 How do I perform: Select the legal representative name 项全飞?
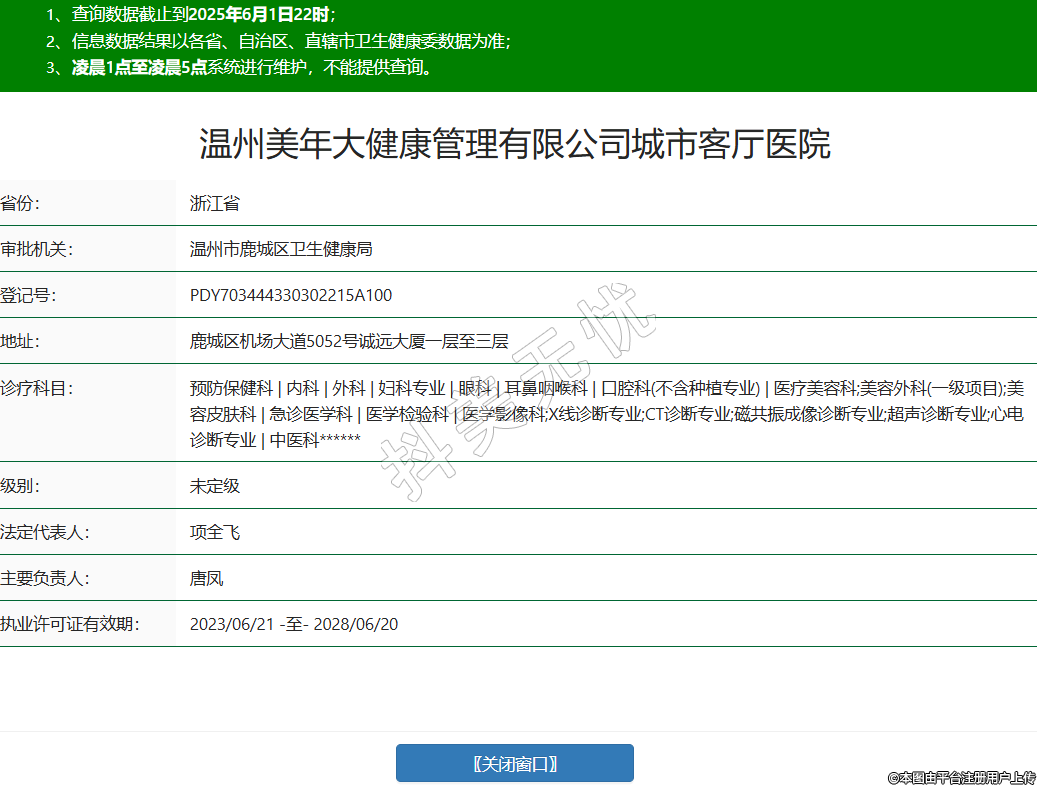point(215,532)
